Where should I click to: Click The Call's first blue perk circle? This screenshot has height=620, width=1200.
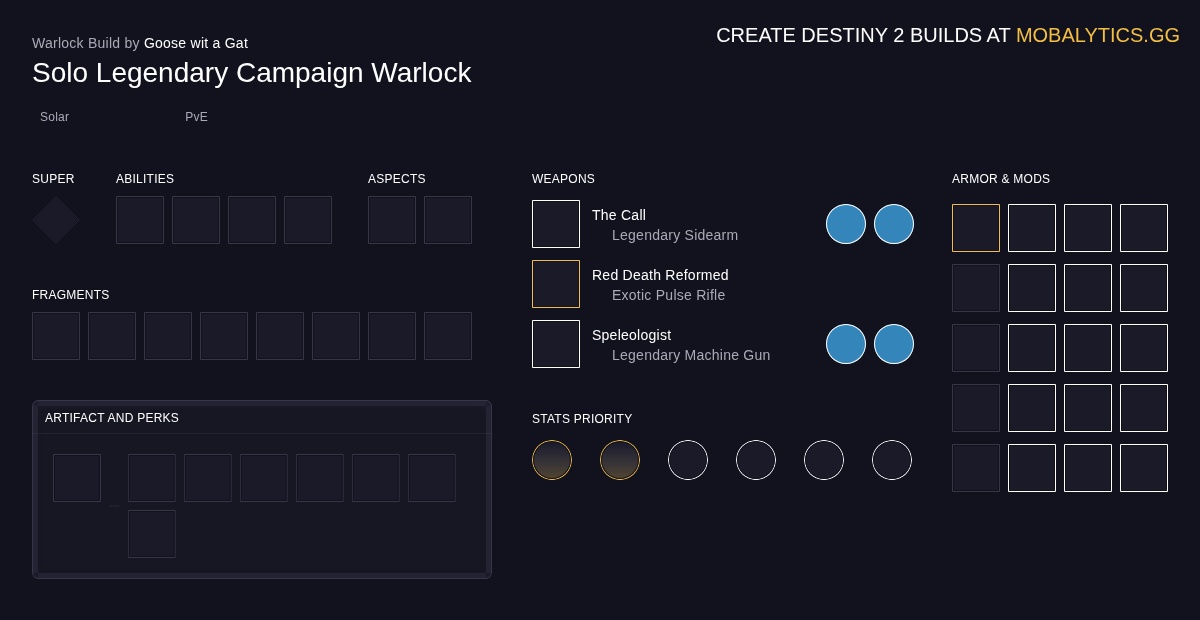click(x=846, y=224)
